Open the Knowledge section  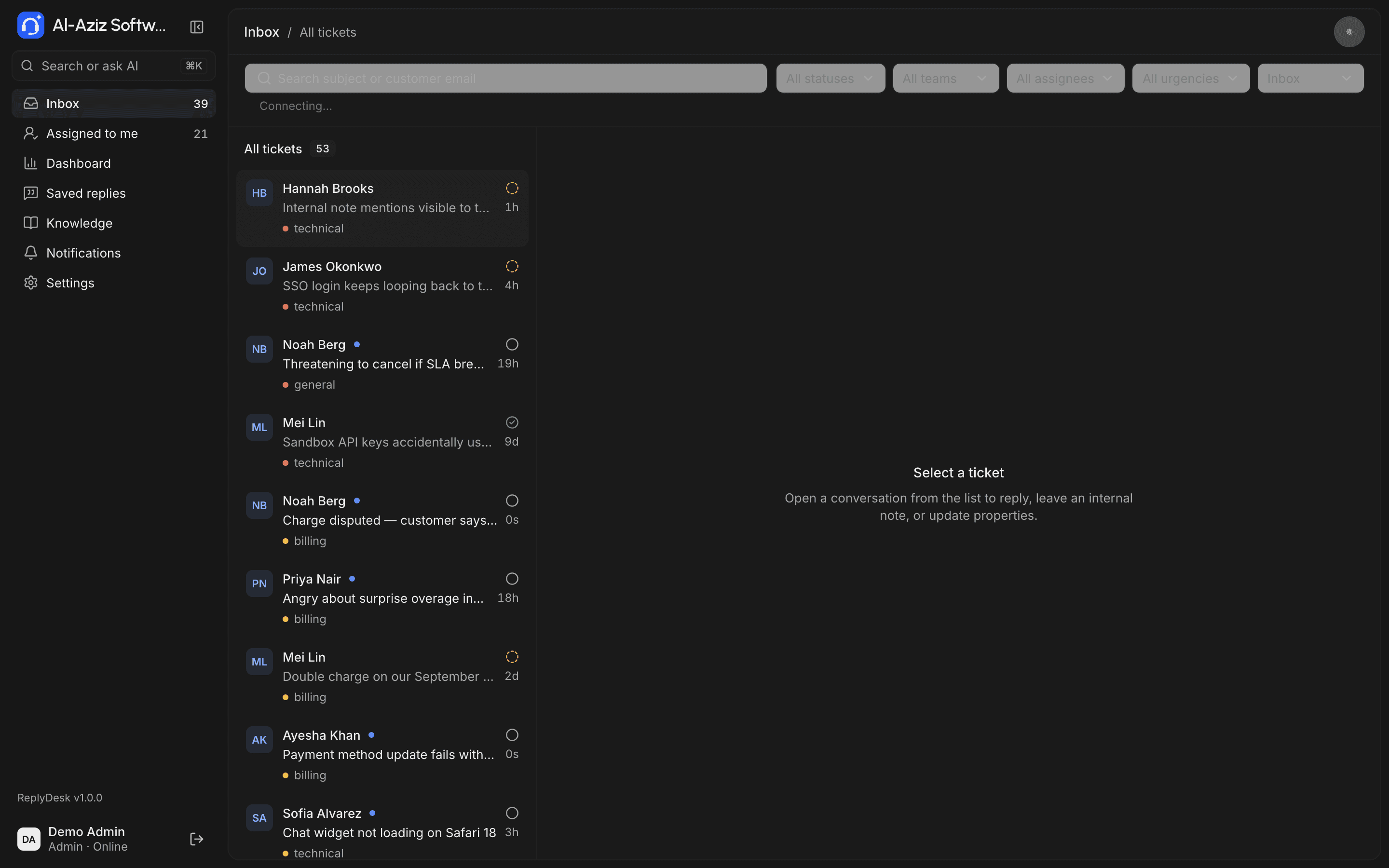[114, 223]
